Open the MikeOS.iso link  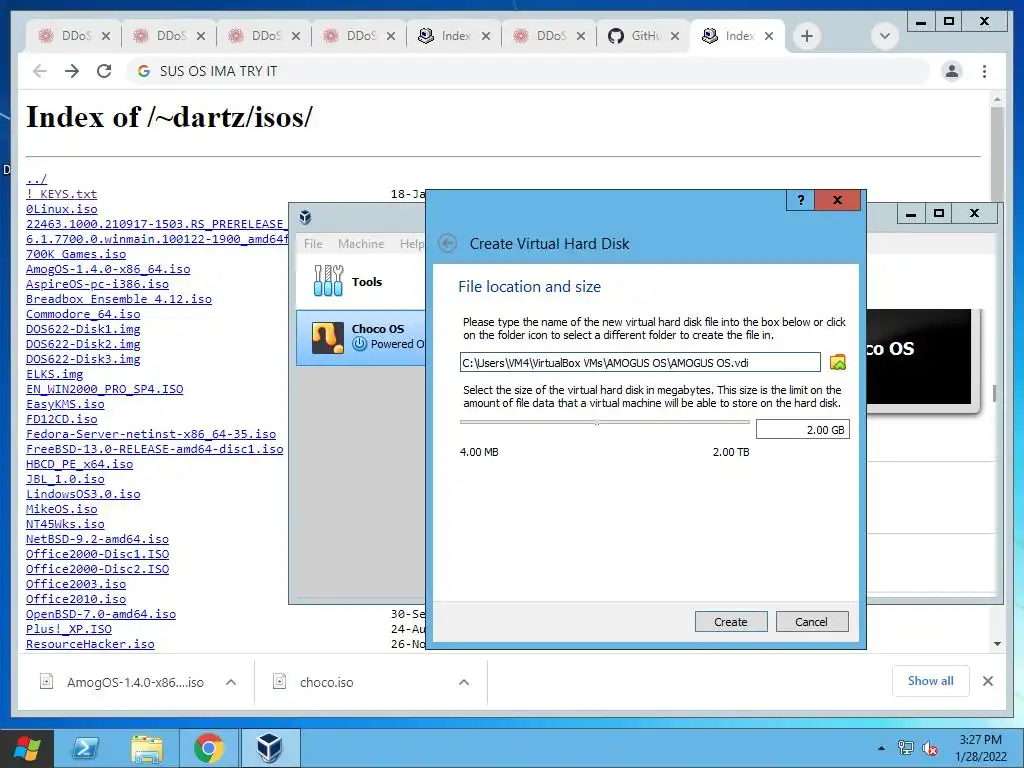tap(61, 509)
